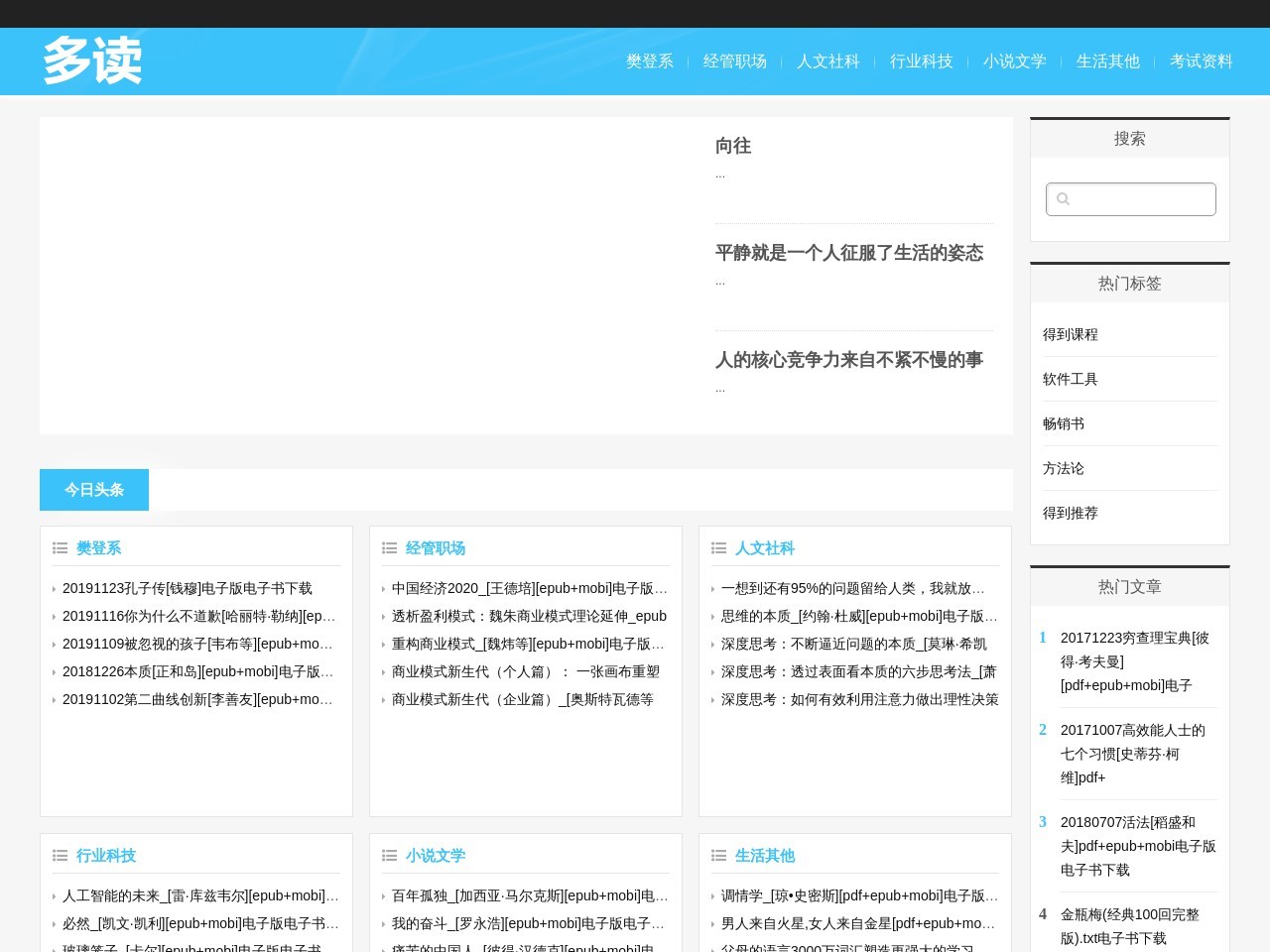The width and height of the screenshot is (1270, 952).
Task: Open featured article 向往
Action: (733, 146)
